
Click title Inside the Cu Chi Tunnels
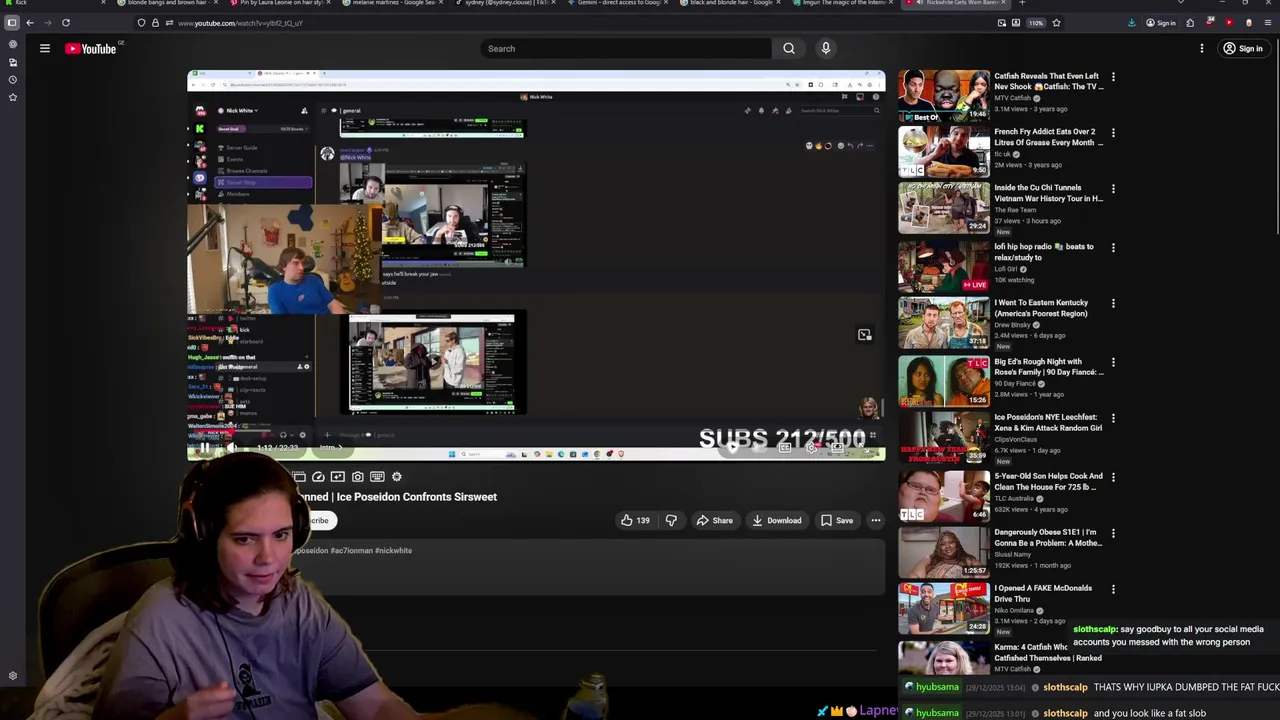tap(1048, 193)
